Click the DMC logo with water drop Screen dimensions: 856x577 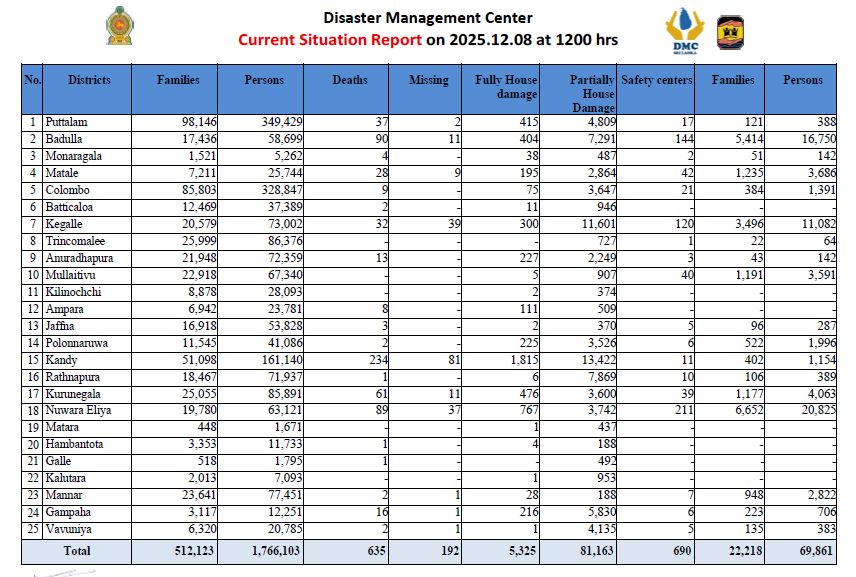[685, 30]
